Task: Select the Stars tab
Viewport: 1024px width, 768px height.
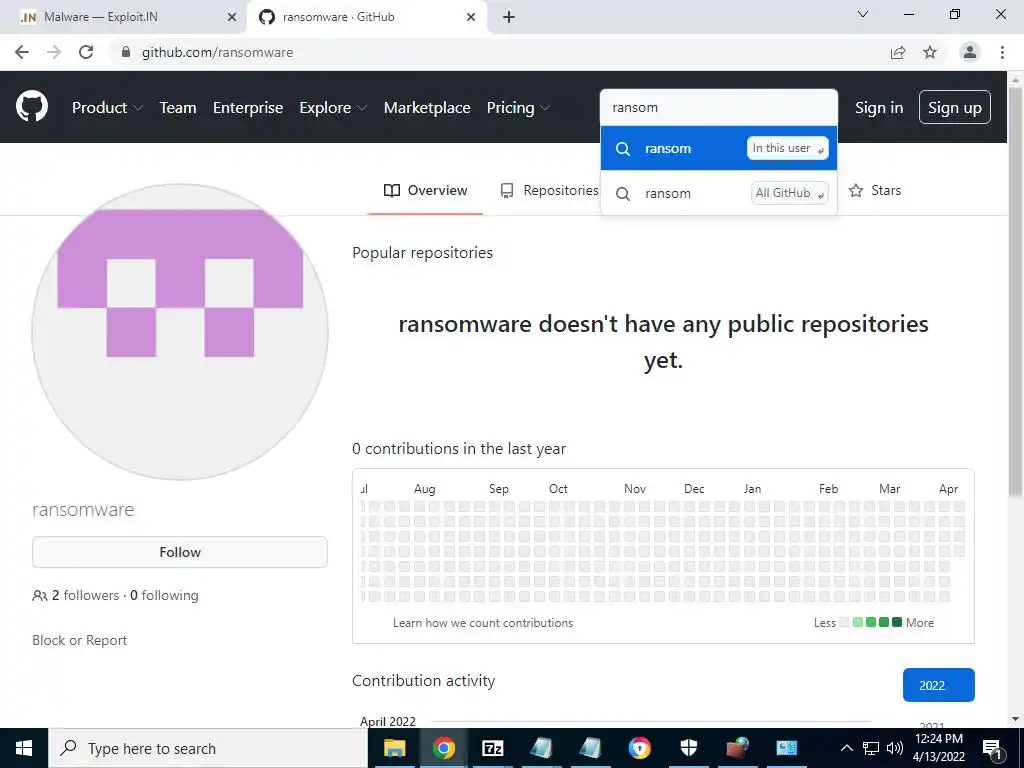Action: tap(874, 190)
